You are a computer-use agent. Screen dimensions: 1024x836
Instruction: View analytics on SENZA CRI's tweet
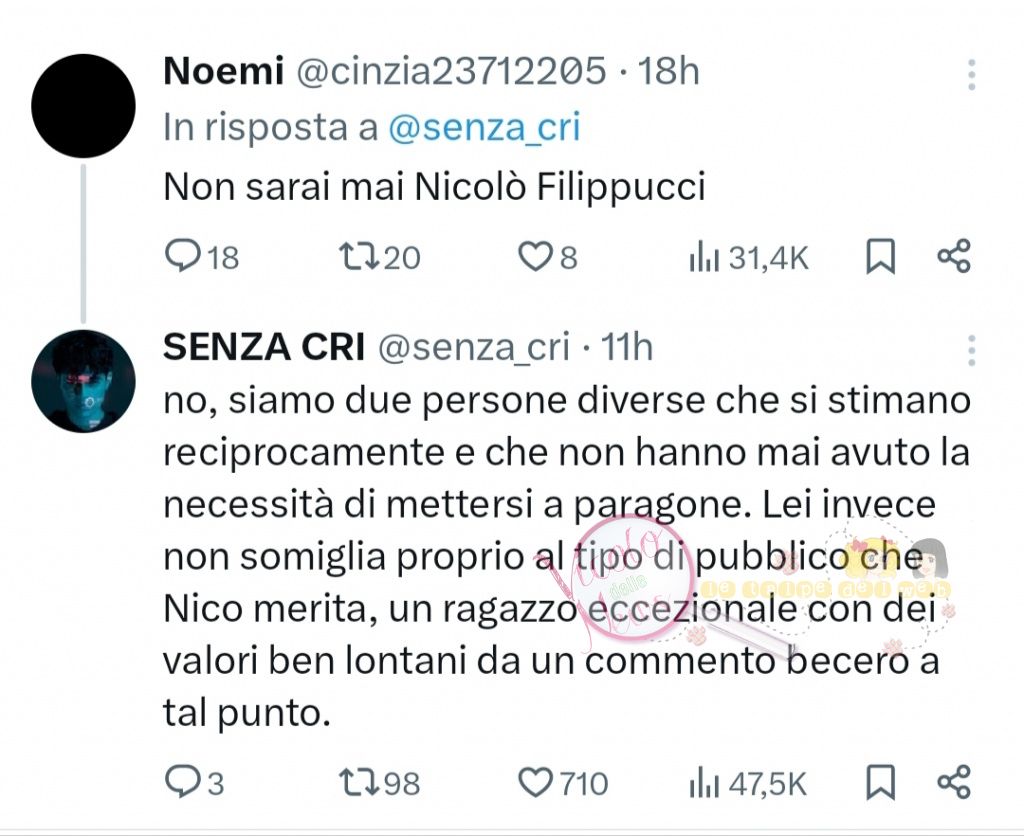[704, 782]
